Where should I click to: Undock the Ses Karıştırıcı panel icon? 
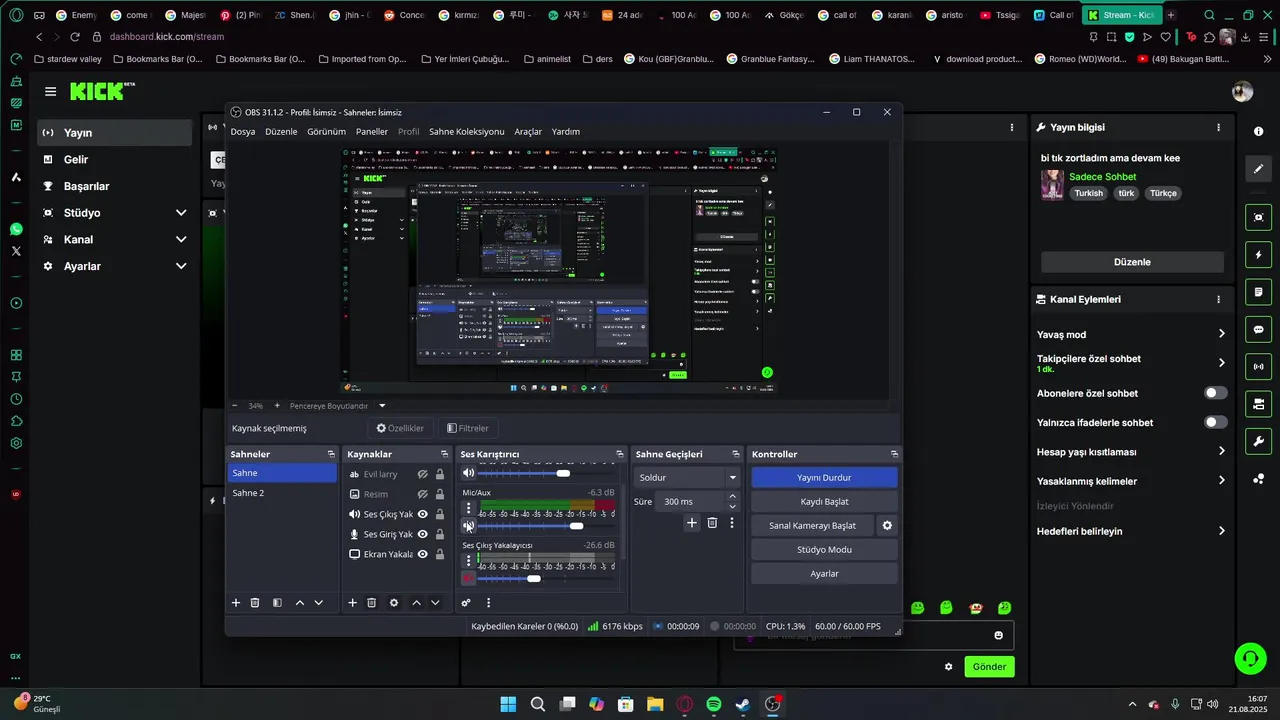point(619,454)
